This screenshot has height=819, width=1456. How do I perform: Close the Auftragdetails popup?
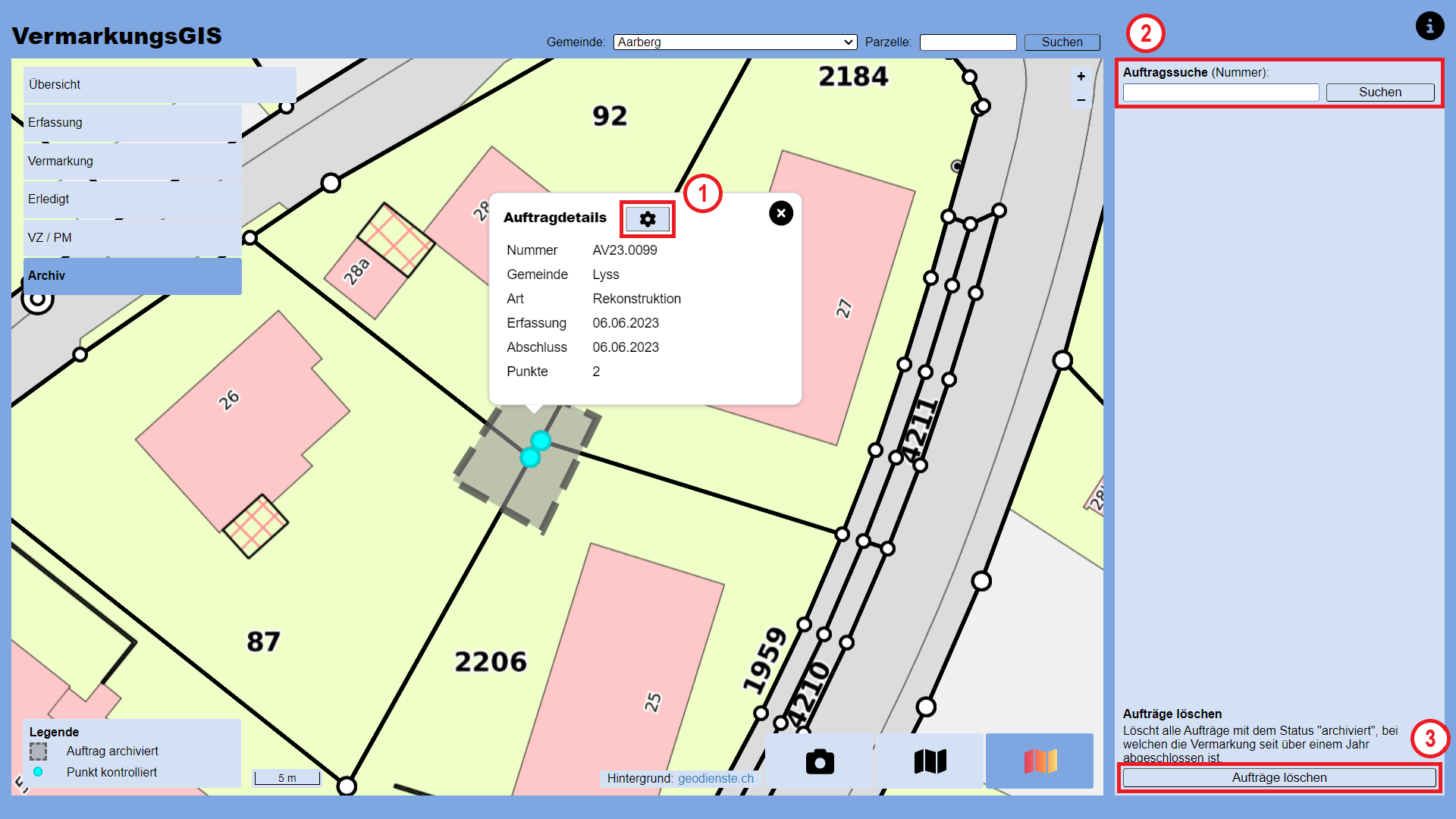781,213
